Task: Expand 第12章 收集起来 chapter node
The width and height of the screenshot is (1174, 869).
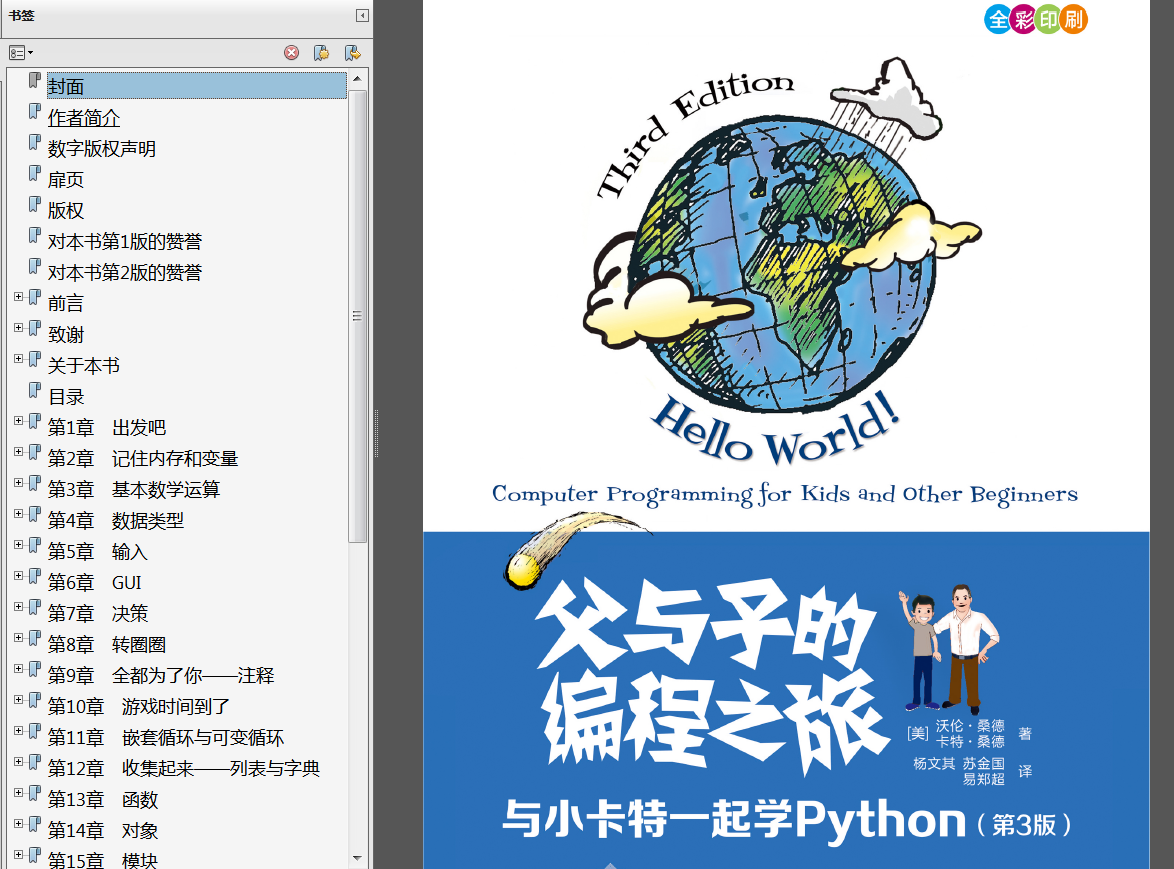Action: [19, 762]
